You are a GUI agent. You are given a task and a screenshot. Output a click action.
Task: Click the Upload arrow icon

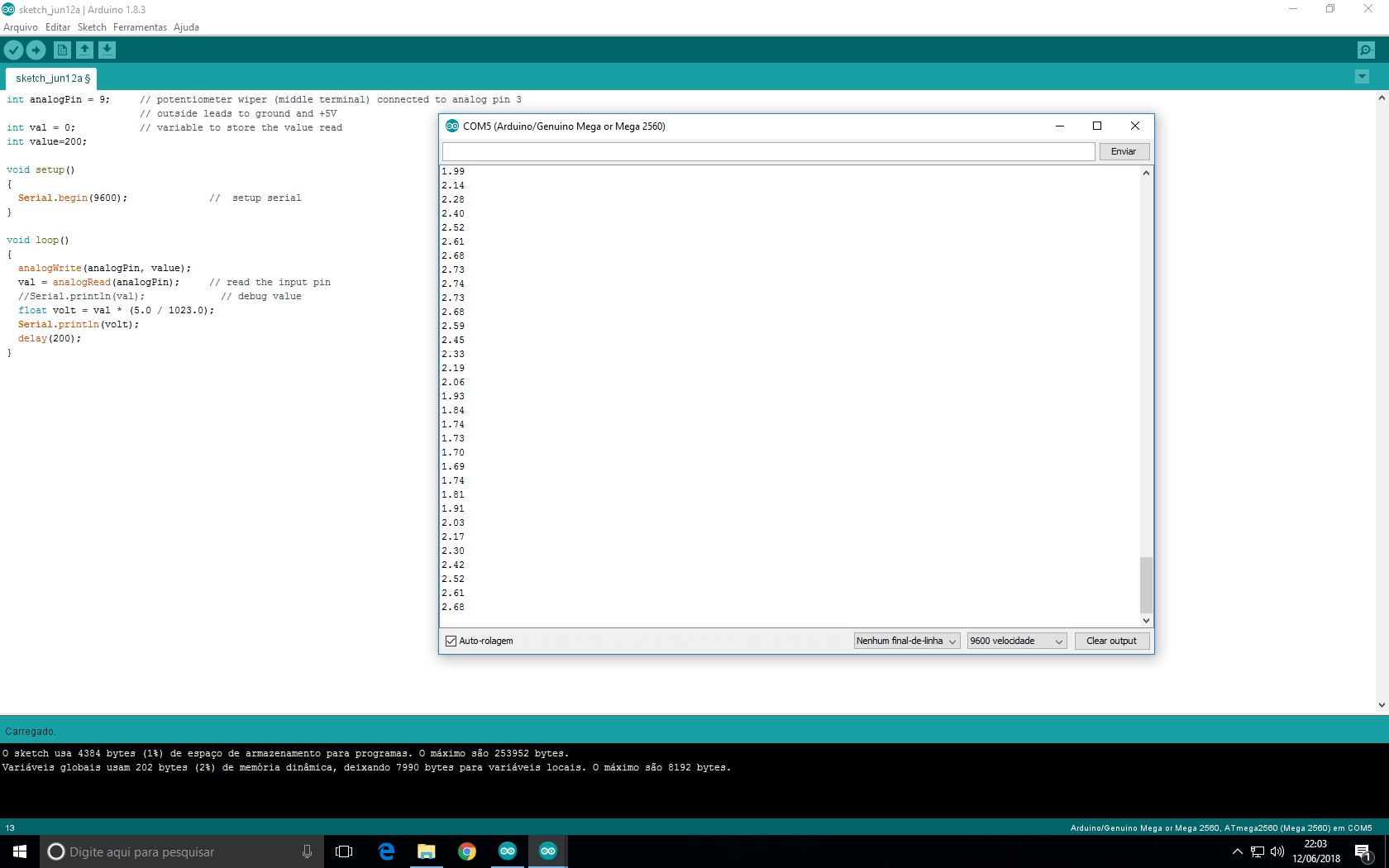[x=36, y=50]
